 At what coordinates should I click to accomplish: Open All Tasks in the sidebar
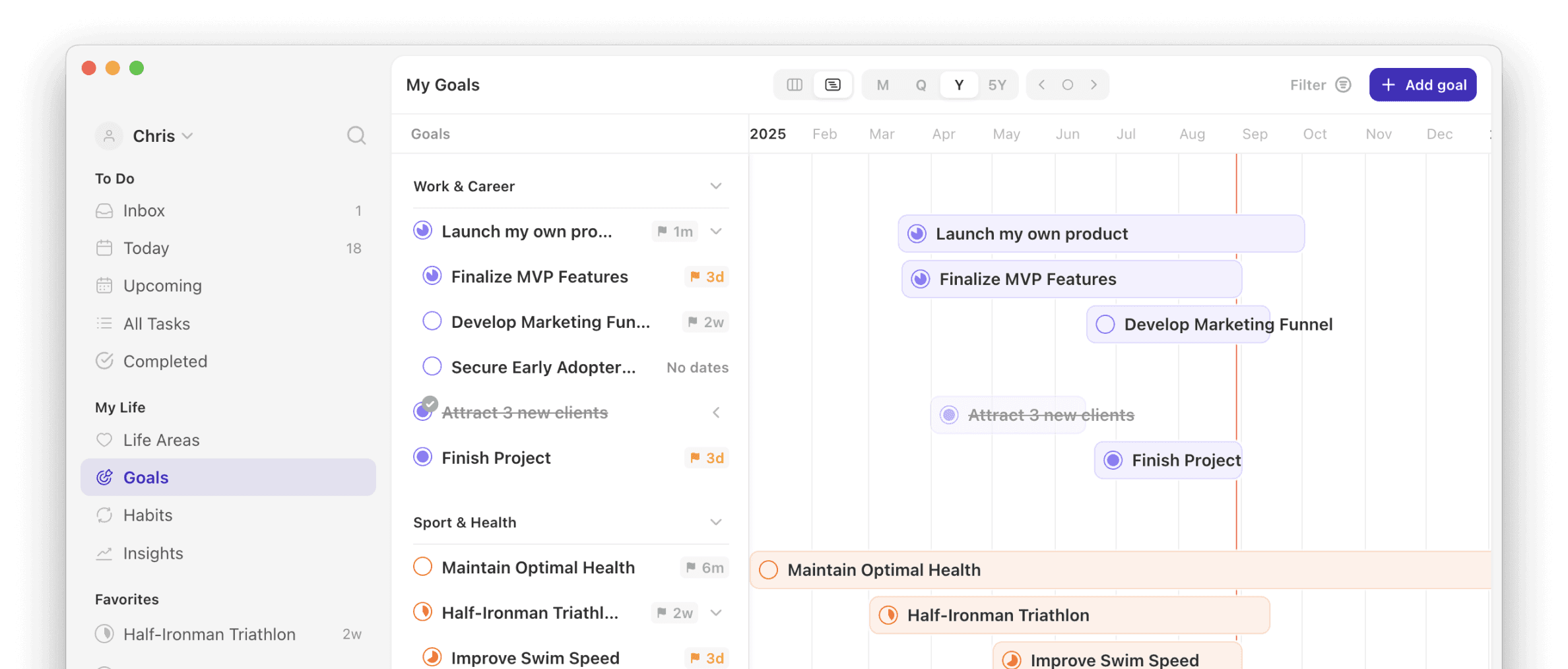point(228,323)
